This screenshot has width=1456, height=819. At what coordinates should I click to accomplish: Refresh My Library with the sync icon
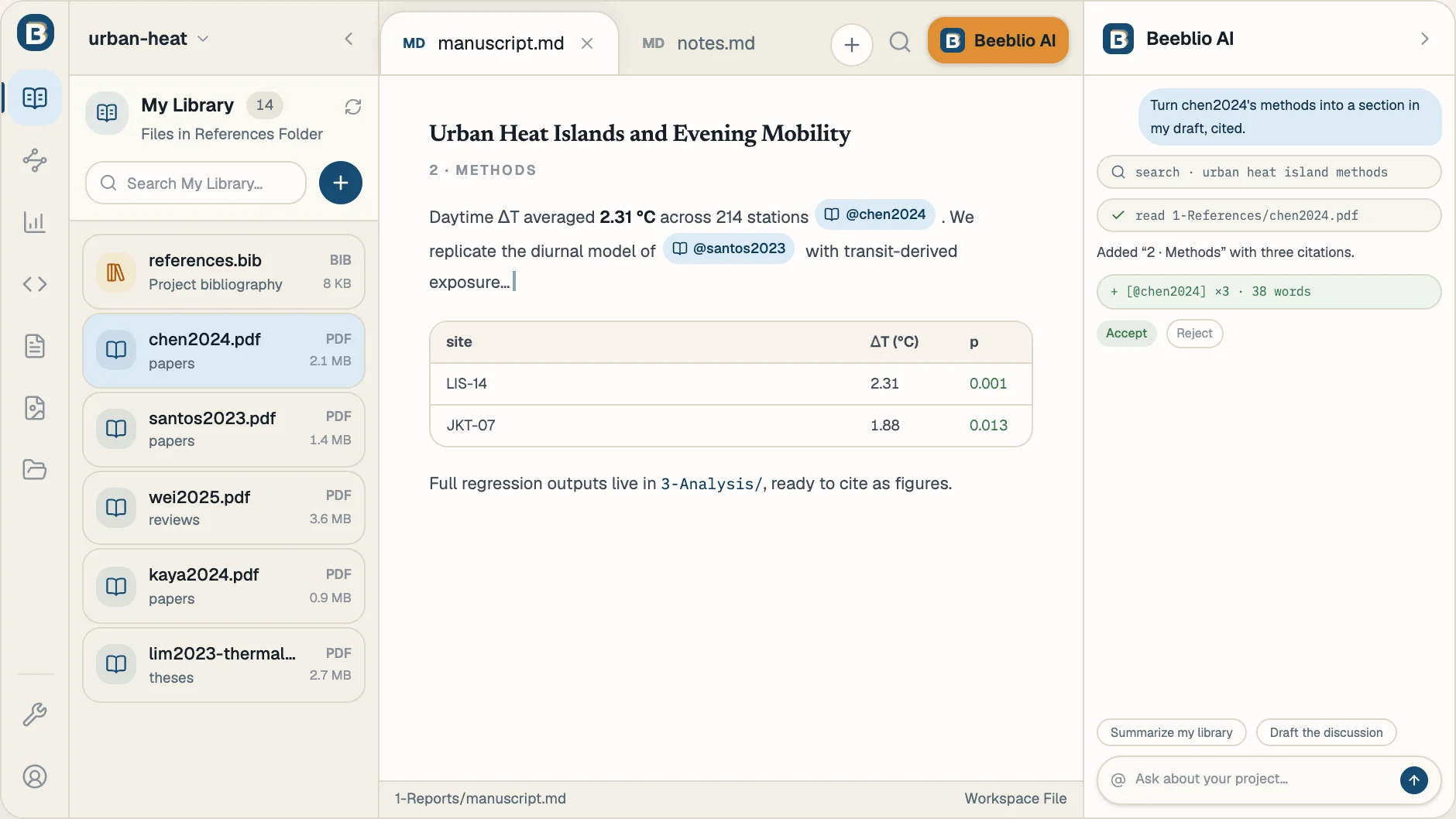[x=353, y=107]
